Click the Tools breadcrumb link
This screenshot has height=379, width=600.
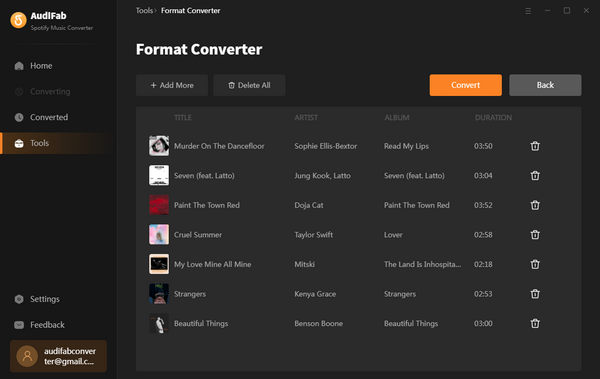pos(144,11)
